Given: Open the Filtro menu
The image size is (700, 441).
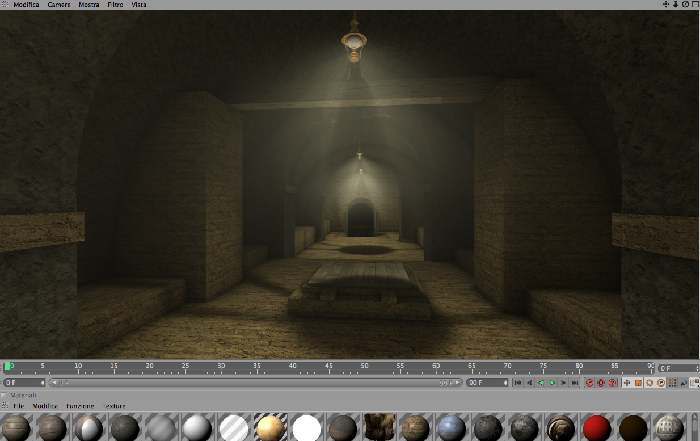Looking at the screenshot, I should point(115,4).
